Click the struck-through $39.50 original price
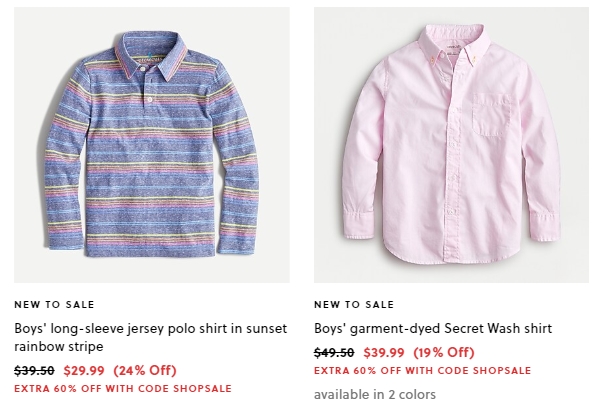 [x=34, y=370]
